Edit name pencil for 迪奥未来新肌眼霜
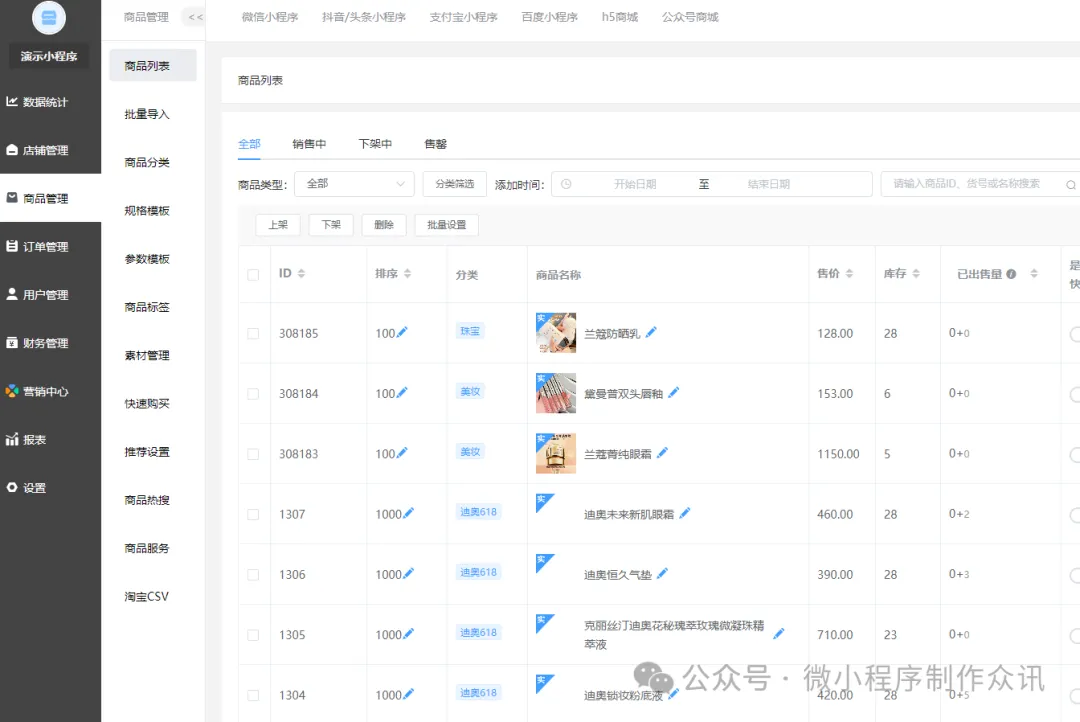 click(x=685, y=513)
